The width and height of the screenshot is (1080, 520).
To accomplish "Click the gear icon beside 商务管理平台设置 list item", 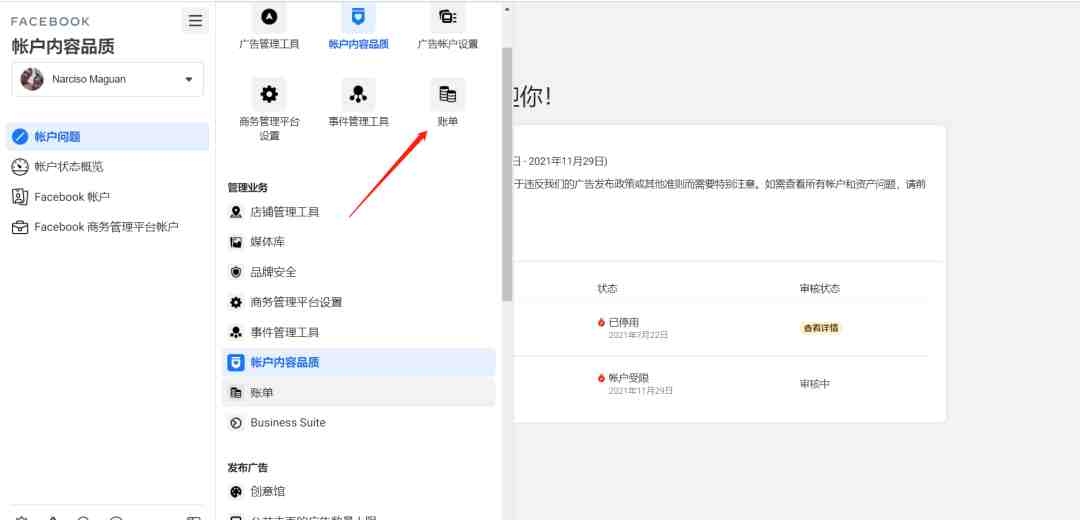I will coord(236,302).
